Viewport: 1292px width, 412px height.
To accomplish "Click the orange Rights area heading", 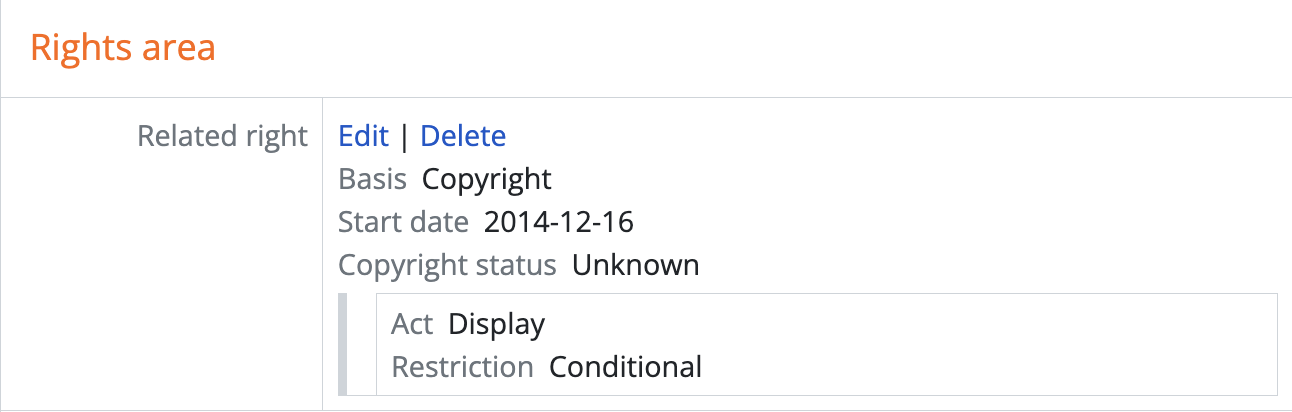I will 123,48.
